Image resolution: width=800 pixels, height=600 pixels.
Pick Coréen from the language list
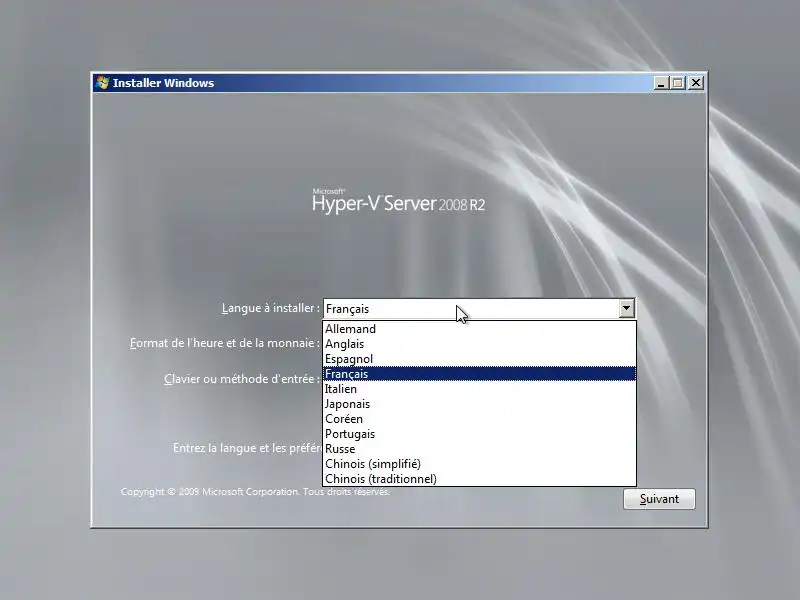pos(480,419)
